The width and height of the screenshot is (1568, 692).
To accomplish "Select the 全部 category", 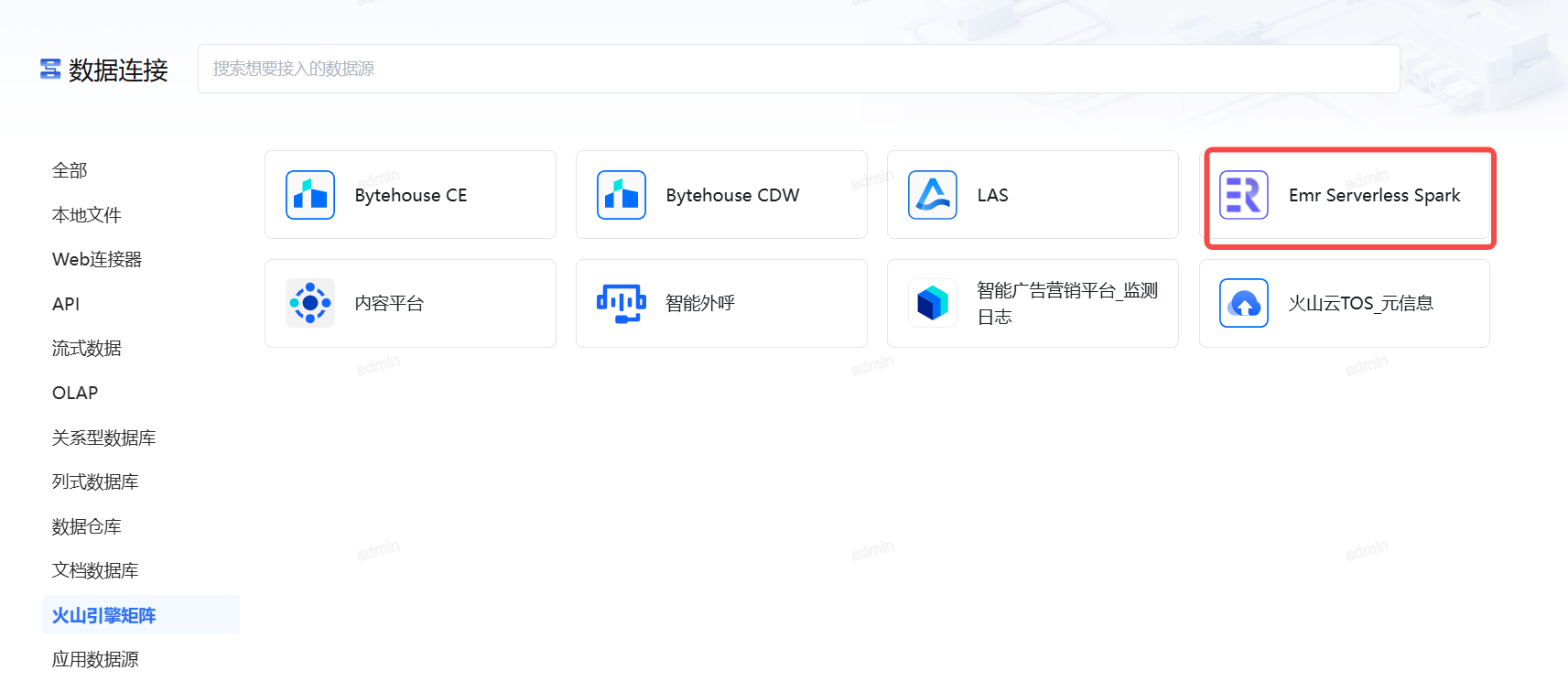I will point(70,170).
